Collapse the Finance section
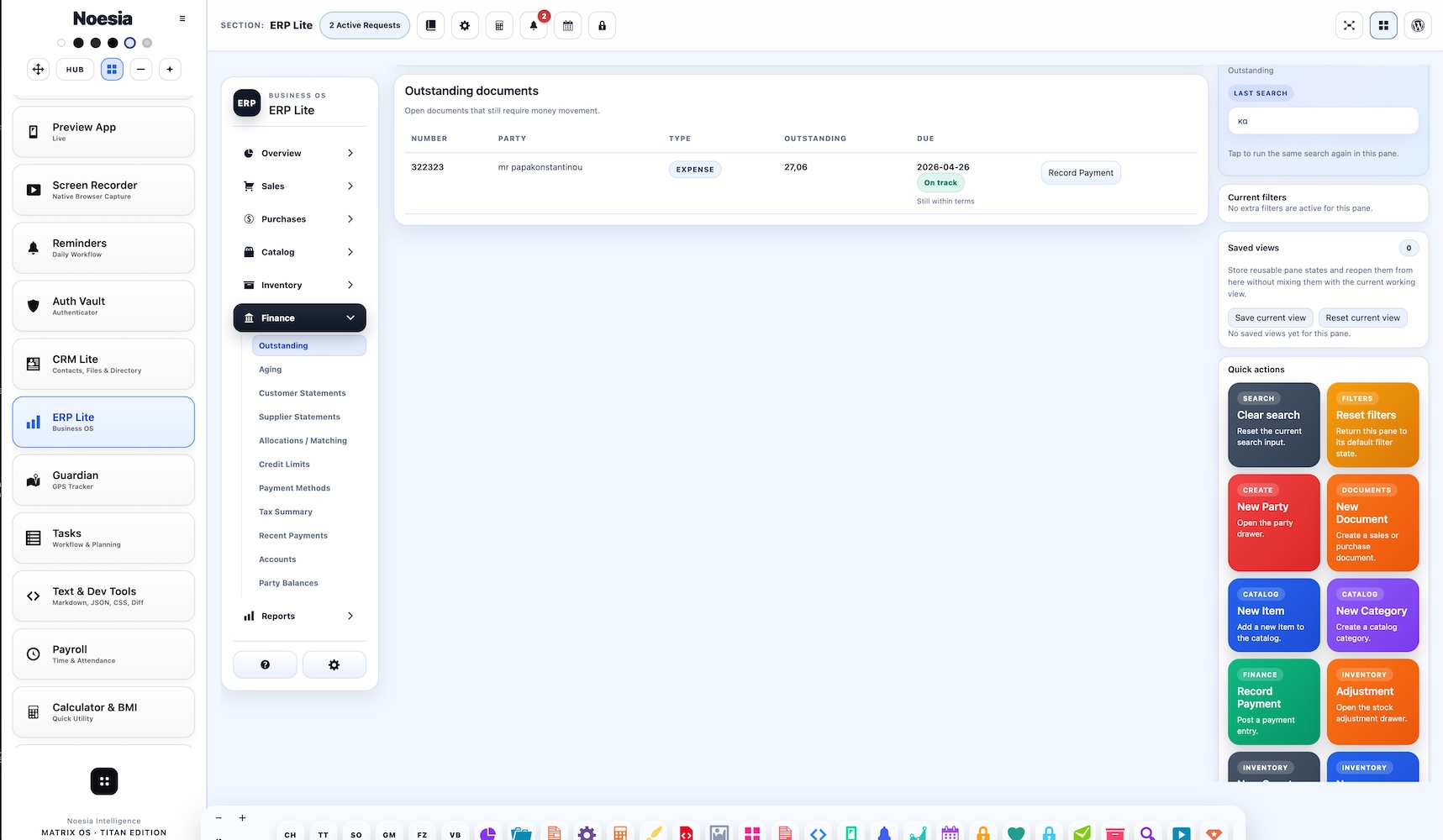Viewport: 1443px width, 840px height. pos(299,318)
